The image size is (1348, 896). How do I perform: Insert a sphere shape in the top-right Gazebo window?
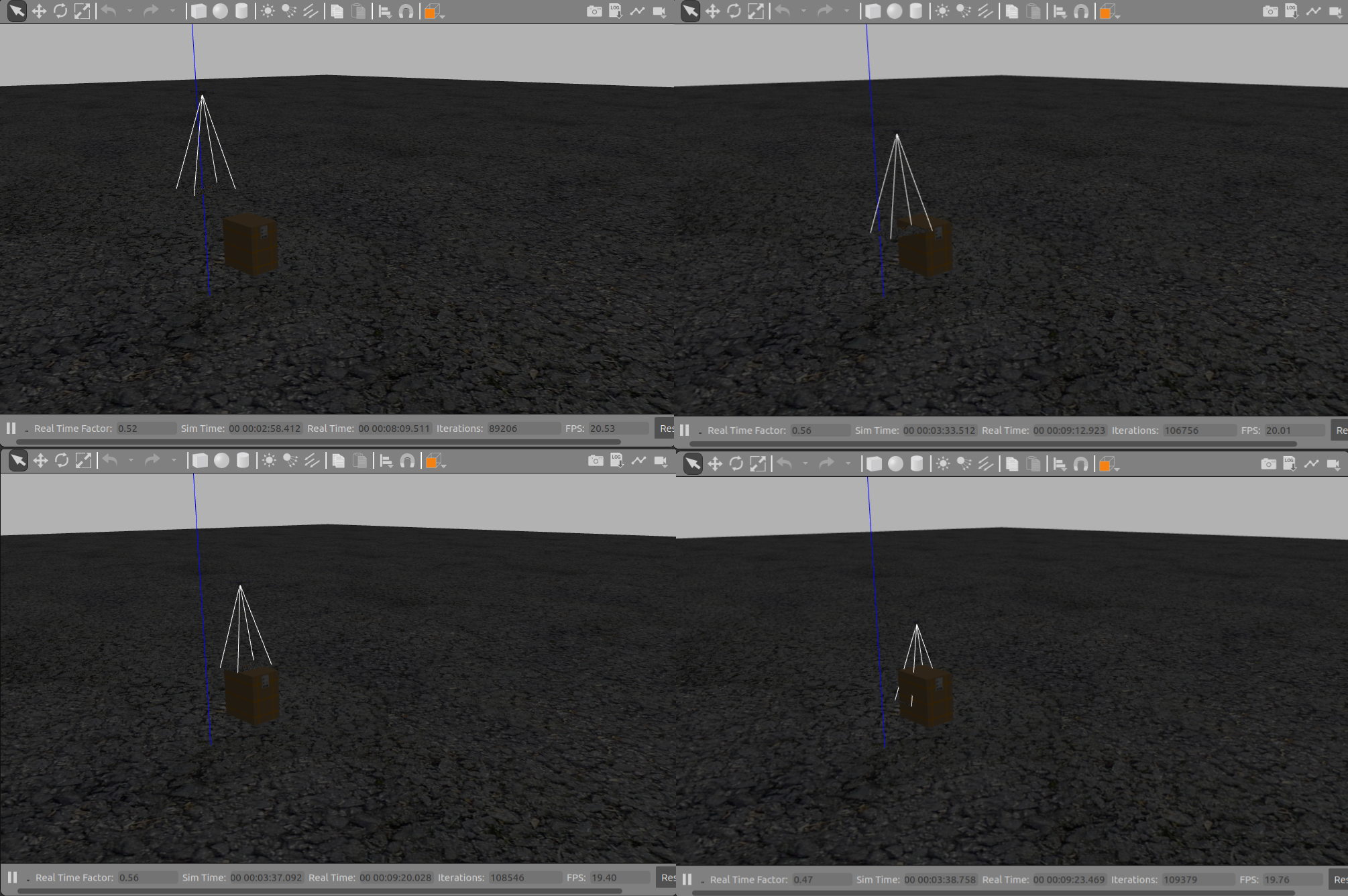[x=894, y=11]
